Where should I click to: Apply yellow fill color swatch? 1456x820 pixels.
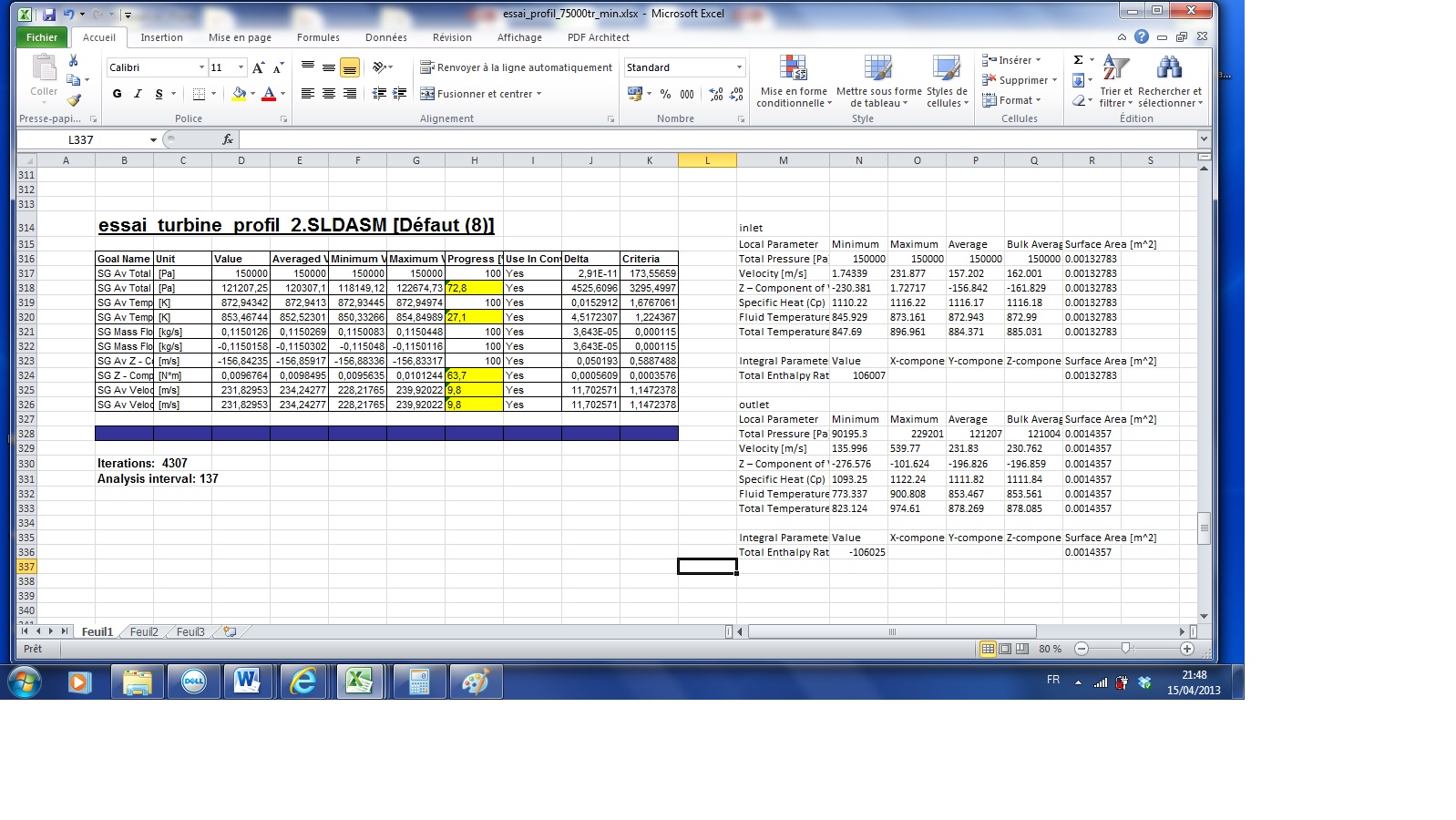click(239, 94)
